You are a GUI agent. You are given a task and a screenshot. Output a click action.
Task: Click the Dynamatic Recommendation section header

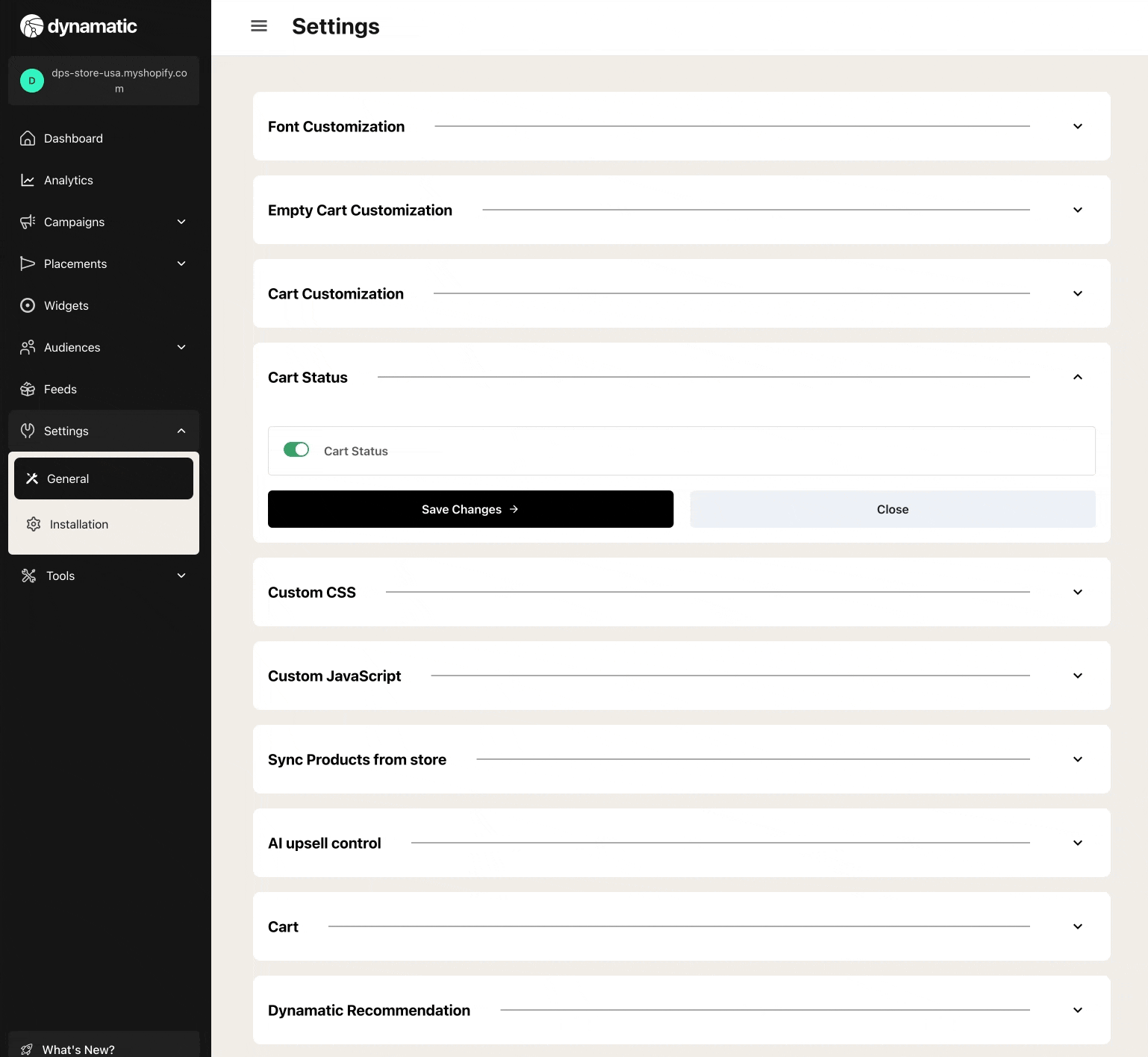click(369, 1010)
